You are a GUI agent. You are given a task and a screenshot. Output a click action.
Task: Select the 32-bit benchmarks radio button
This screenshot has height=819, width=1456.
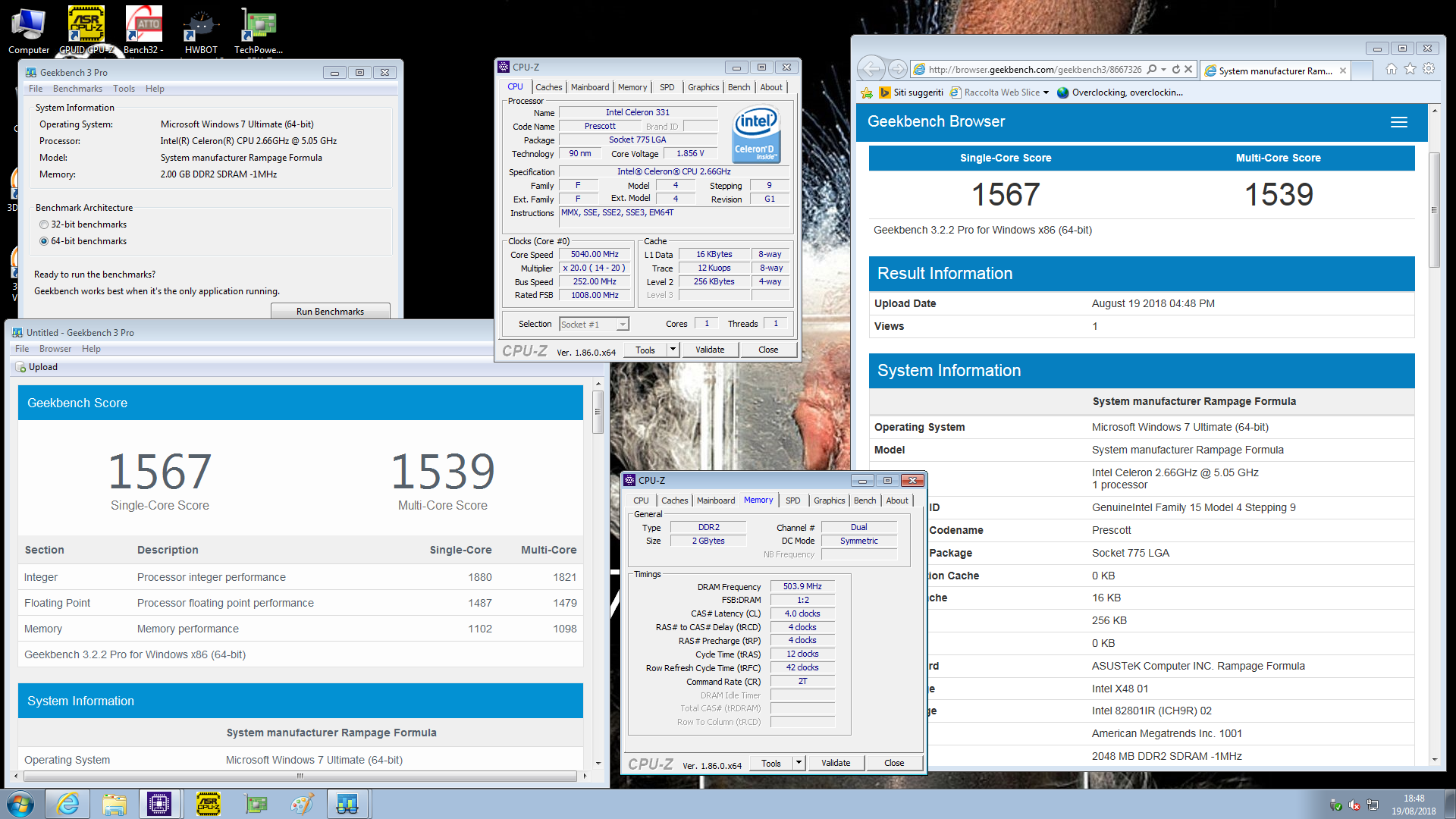pos(44,224)
